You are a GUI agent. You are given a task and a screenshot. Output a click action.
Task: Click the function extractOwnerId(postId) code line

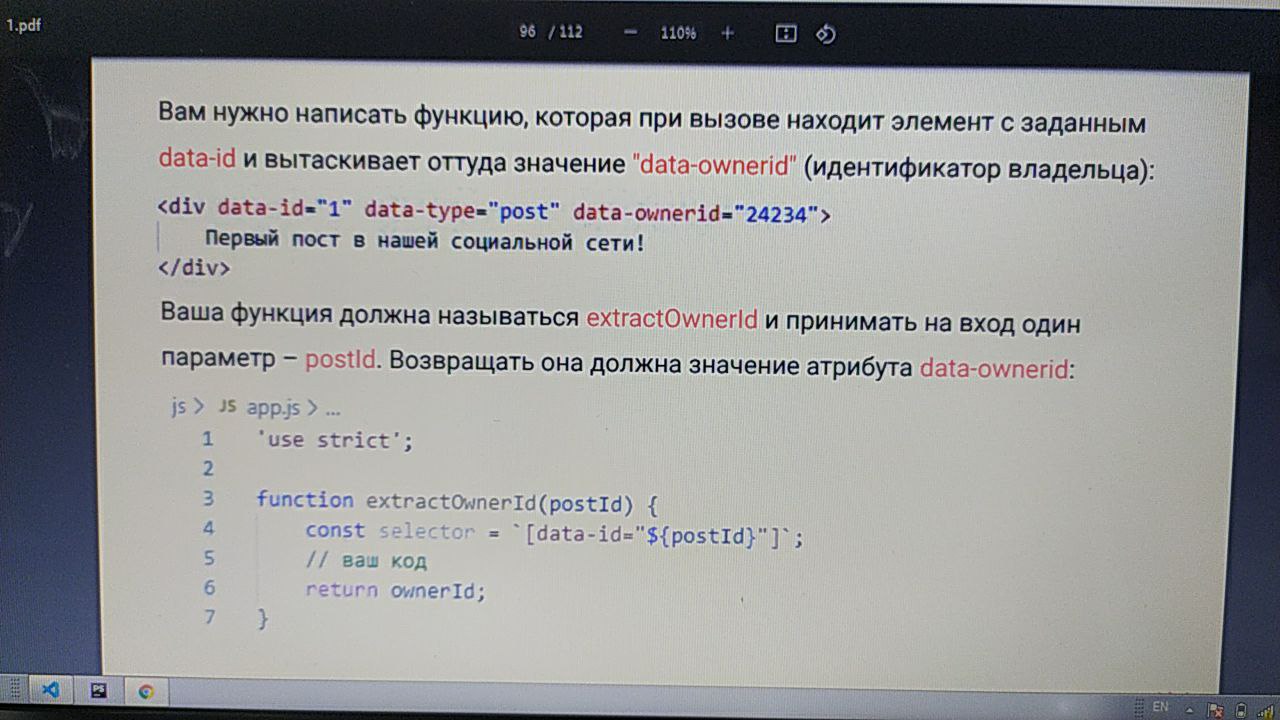click(456, 501)
